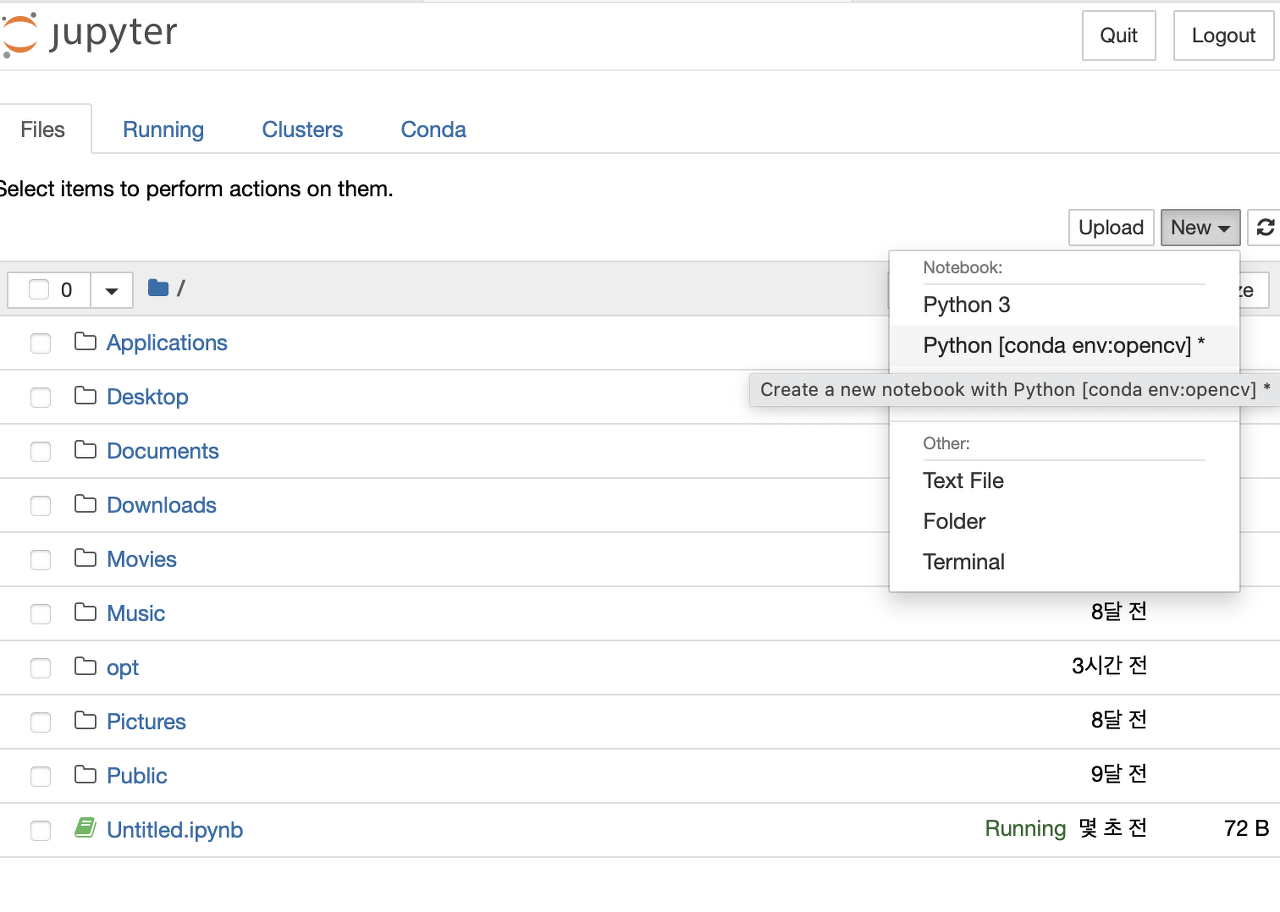Viewport: 1280px width, 912px height.
Task: Open the Untitled.ipynb notebook link
Action: click(x=175, y=829)
